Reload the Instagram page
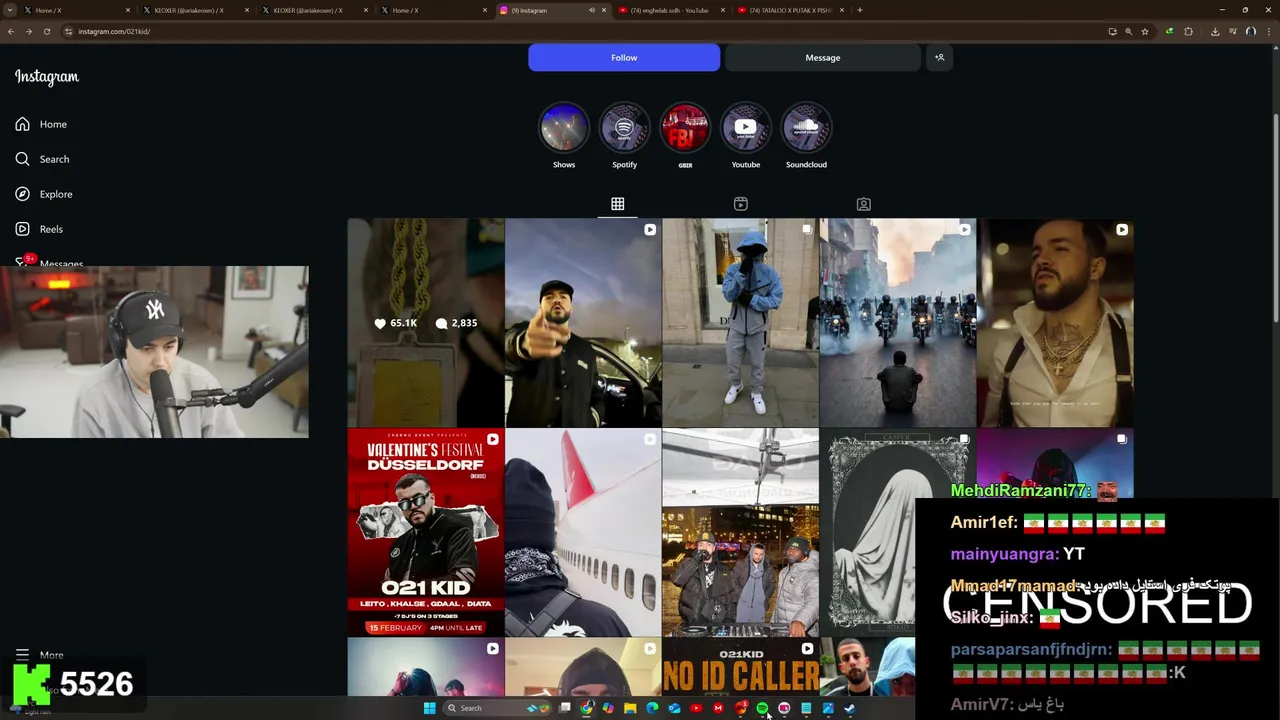Viewport: 1280px width, 720px height. tap(46, 31)
